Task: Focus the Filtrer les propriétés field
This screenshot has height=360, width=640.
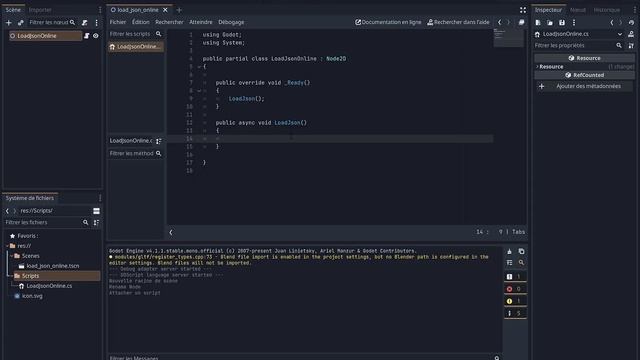Action: point(579,46)
